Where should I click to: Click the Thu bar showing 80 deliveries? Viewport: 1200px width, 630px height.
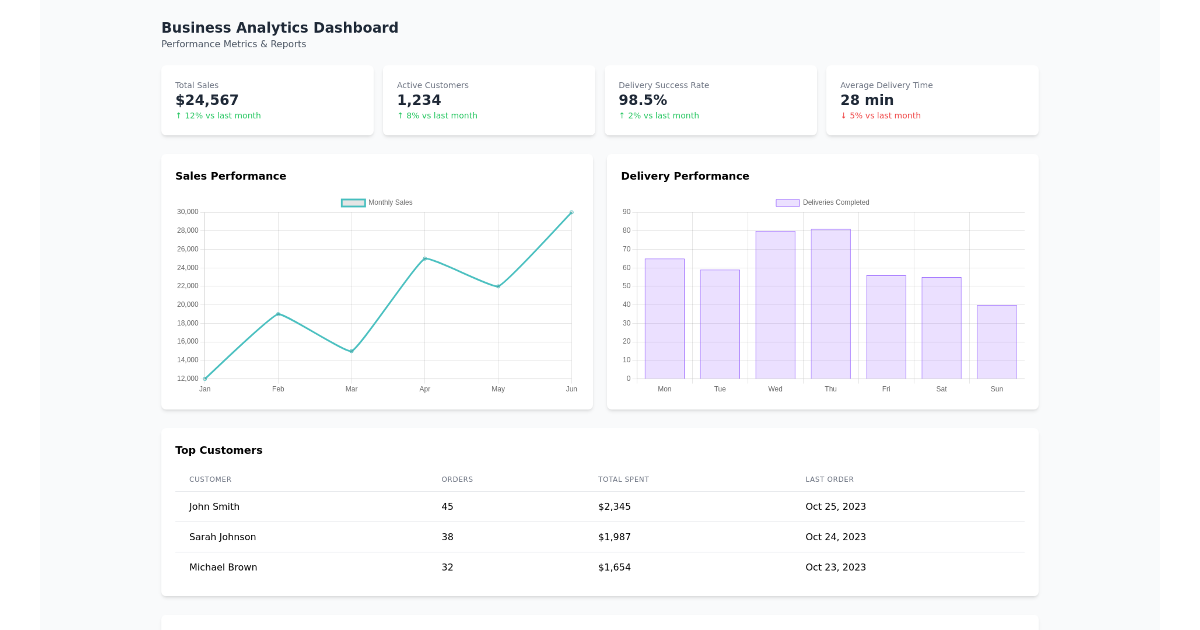830,300
